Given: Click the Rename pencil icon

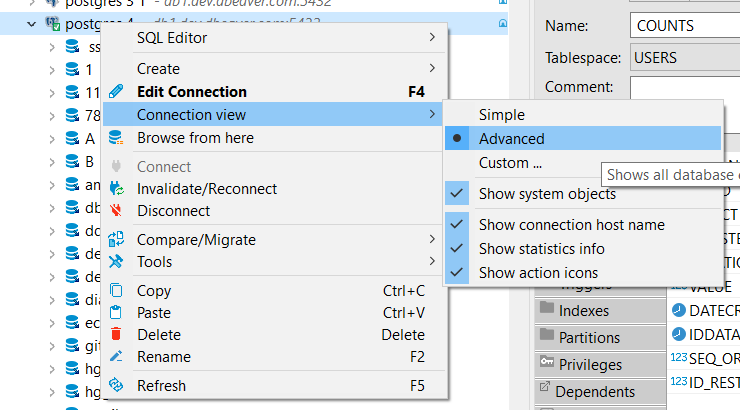Looking at the screenshot, I should click(x=116, y=356).
